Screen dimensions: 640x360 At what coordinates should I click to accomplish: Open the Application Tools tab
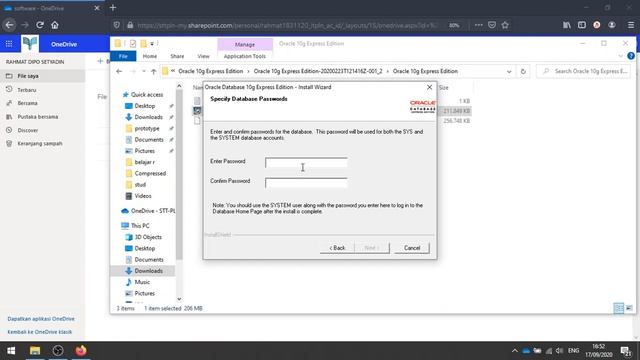[245, 56]
